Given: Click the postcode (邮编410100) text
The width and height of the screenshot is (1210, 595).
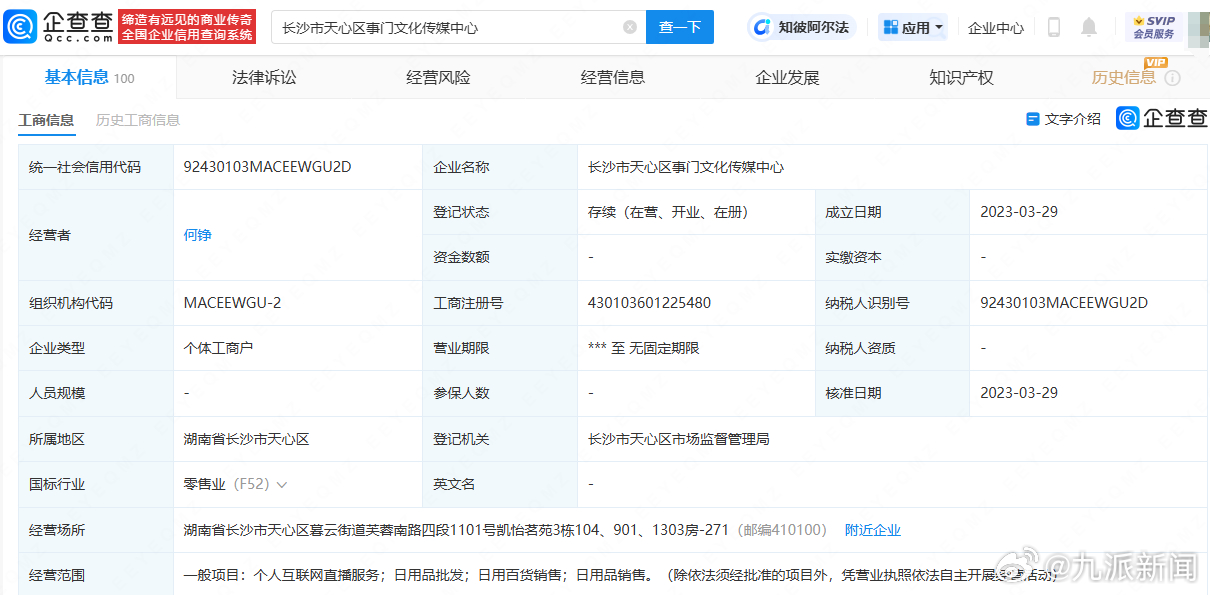Looking at the screenshot, I should point(782,530).
